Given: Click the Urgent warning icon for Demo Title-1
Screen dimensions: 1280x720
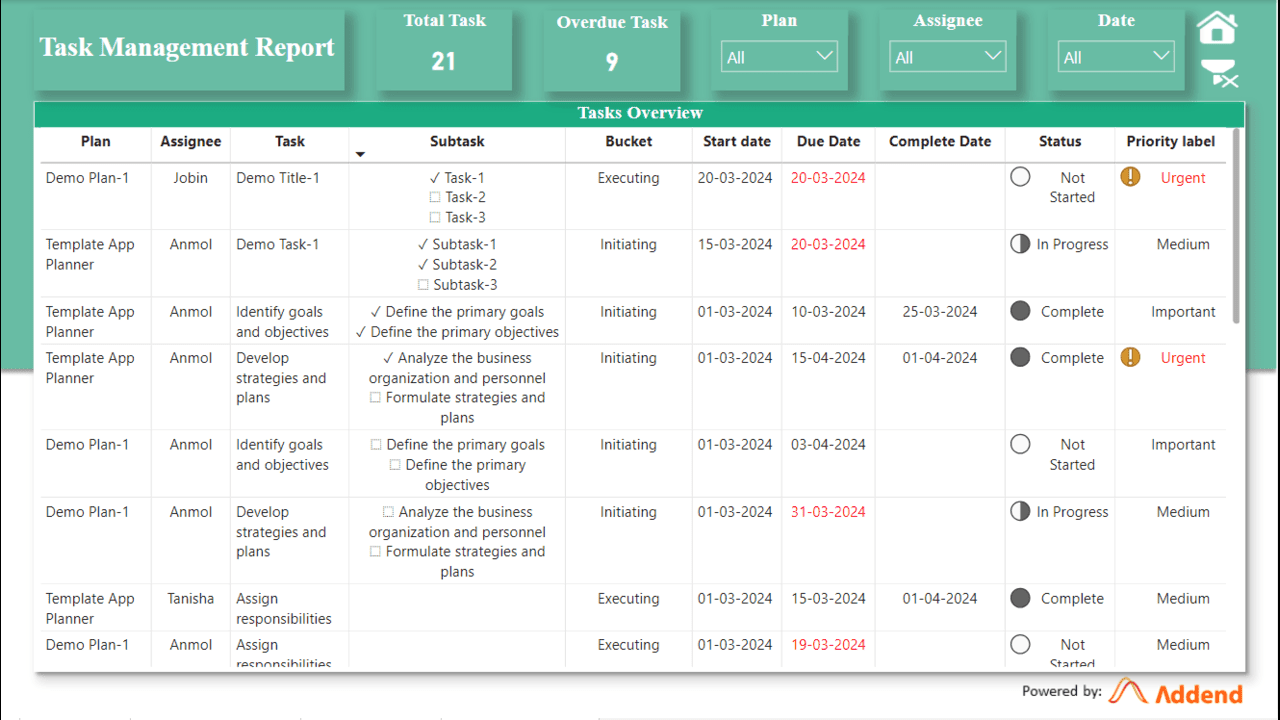Looking at the screenshot, I should click(1130, 177).
